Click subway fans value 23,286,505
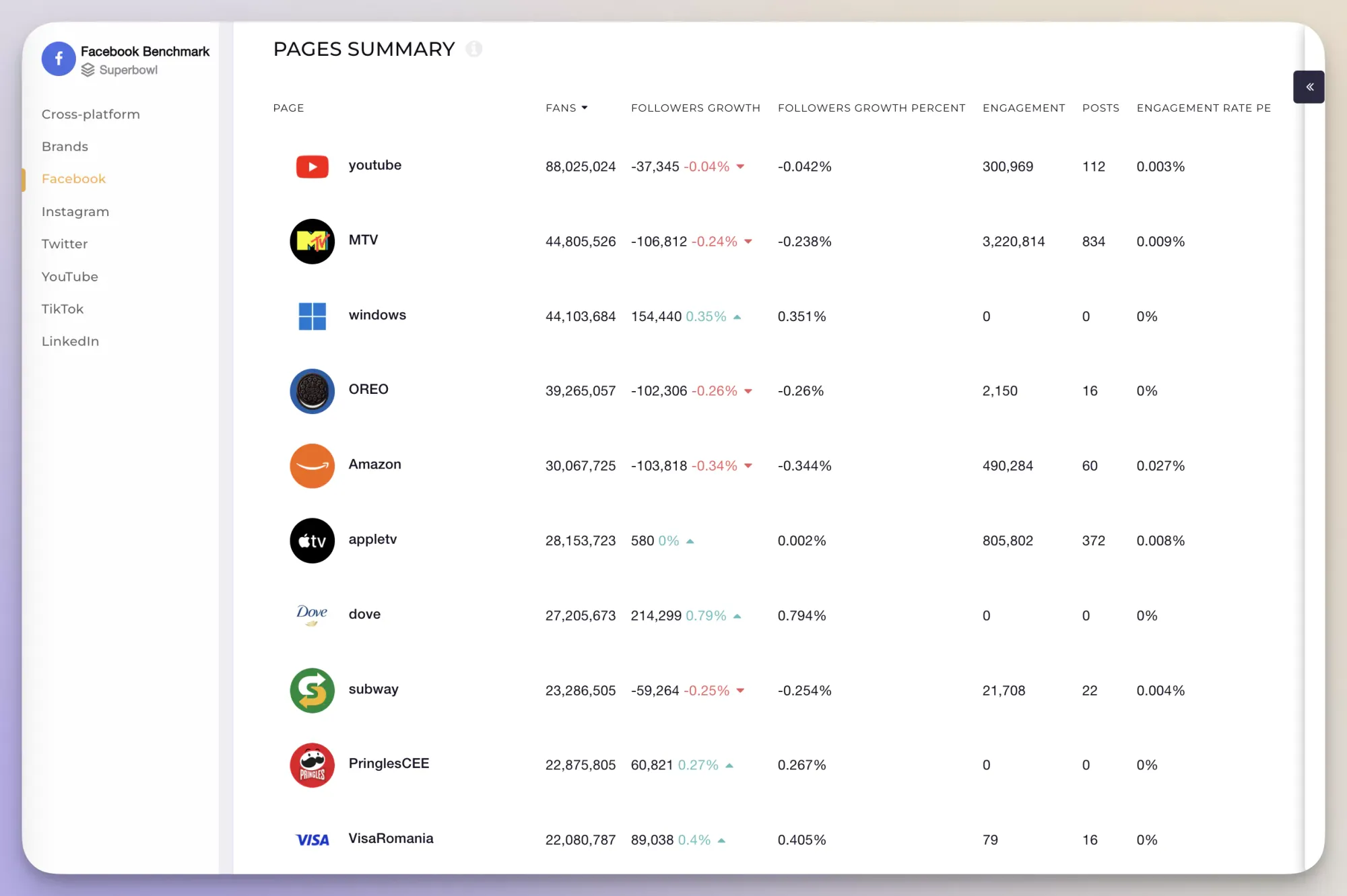1347x896 pixels. [x=581, y=691]
